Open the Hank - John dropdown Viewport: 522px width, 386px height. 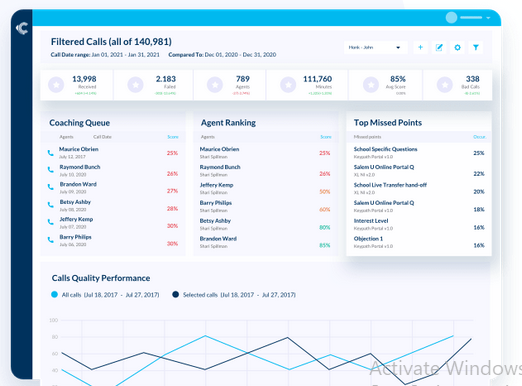point(375,47)
